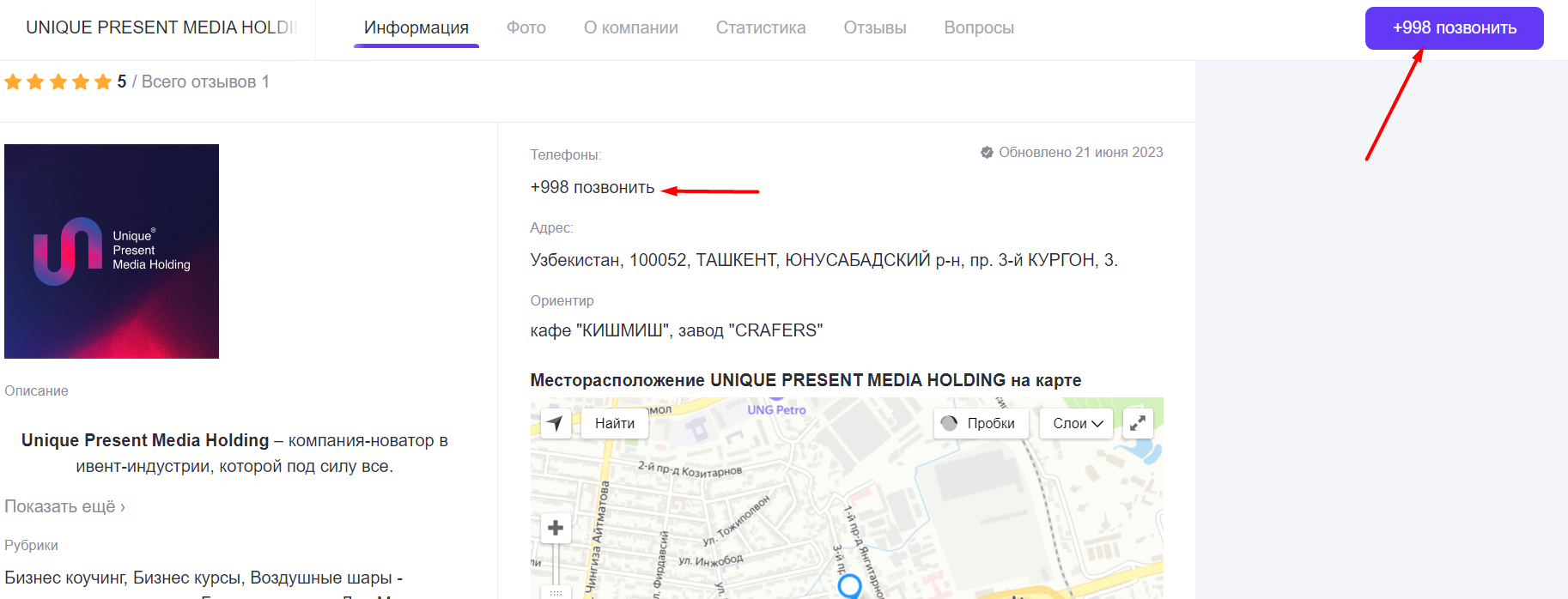Click the bold Unique Present Media Holding description text
The image size is (1568, 599).
click(x=145, y=440)
